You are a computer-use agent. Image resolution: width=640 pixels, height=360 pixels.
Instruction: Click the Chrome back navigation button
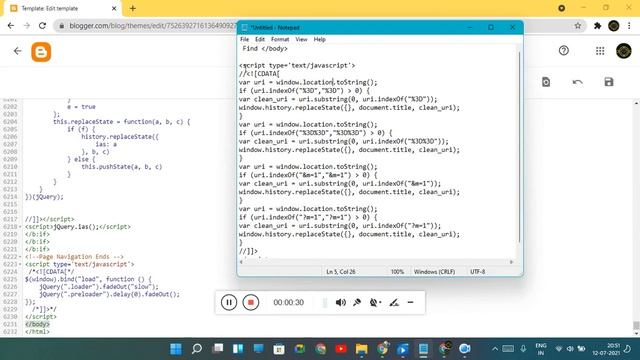click(11, 26)
